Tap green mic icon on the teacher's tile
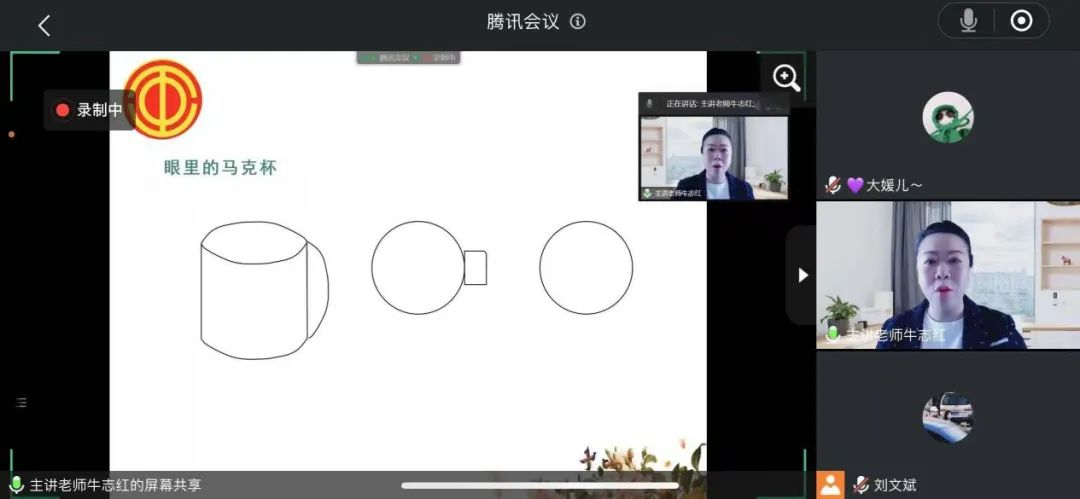Screen dimensions: 1080x499 coord(833,334)
